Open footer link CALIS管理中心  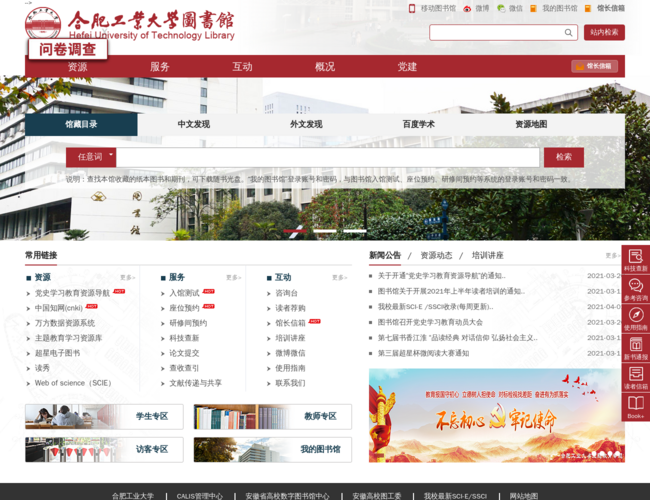tap(200, 496)
